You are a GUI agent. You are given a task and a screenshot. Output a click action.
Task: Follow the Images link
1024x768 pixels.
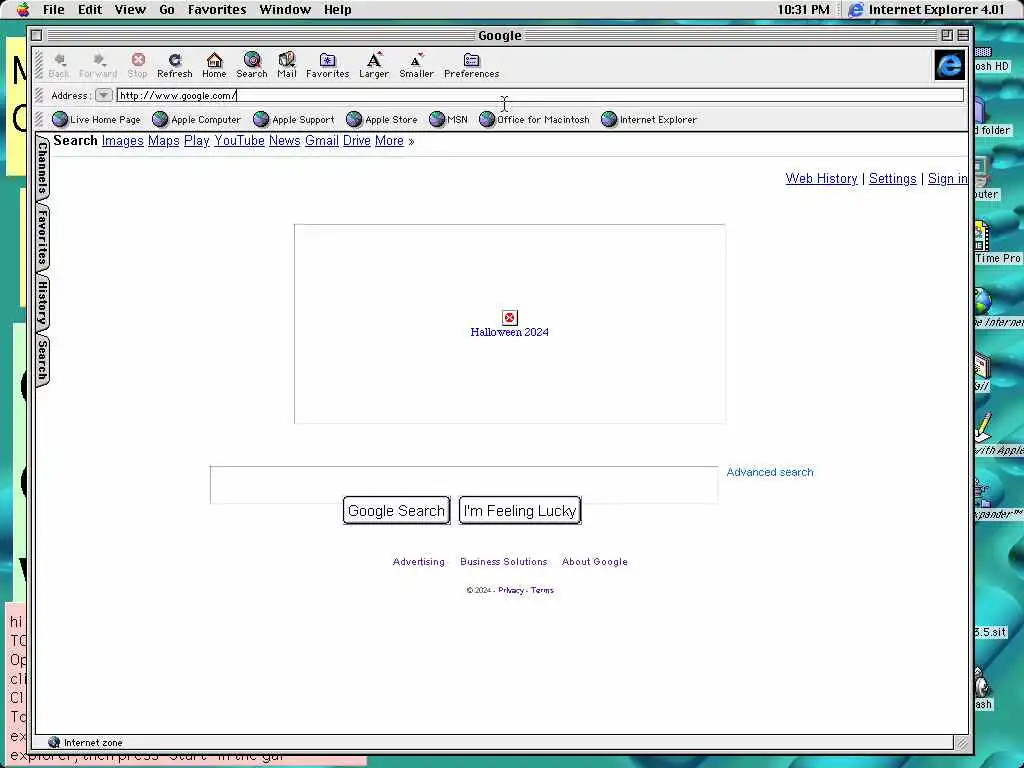pos(123,140)
